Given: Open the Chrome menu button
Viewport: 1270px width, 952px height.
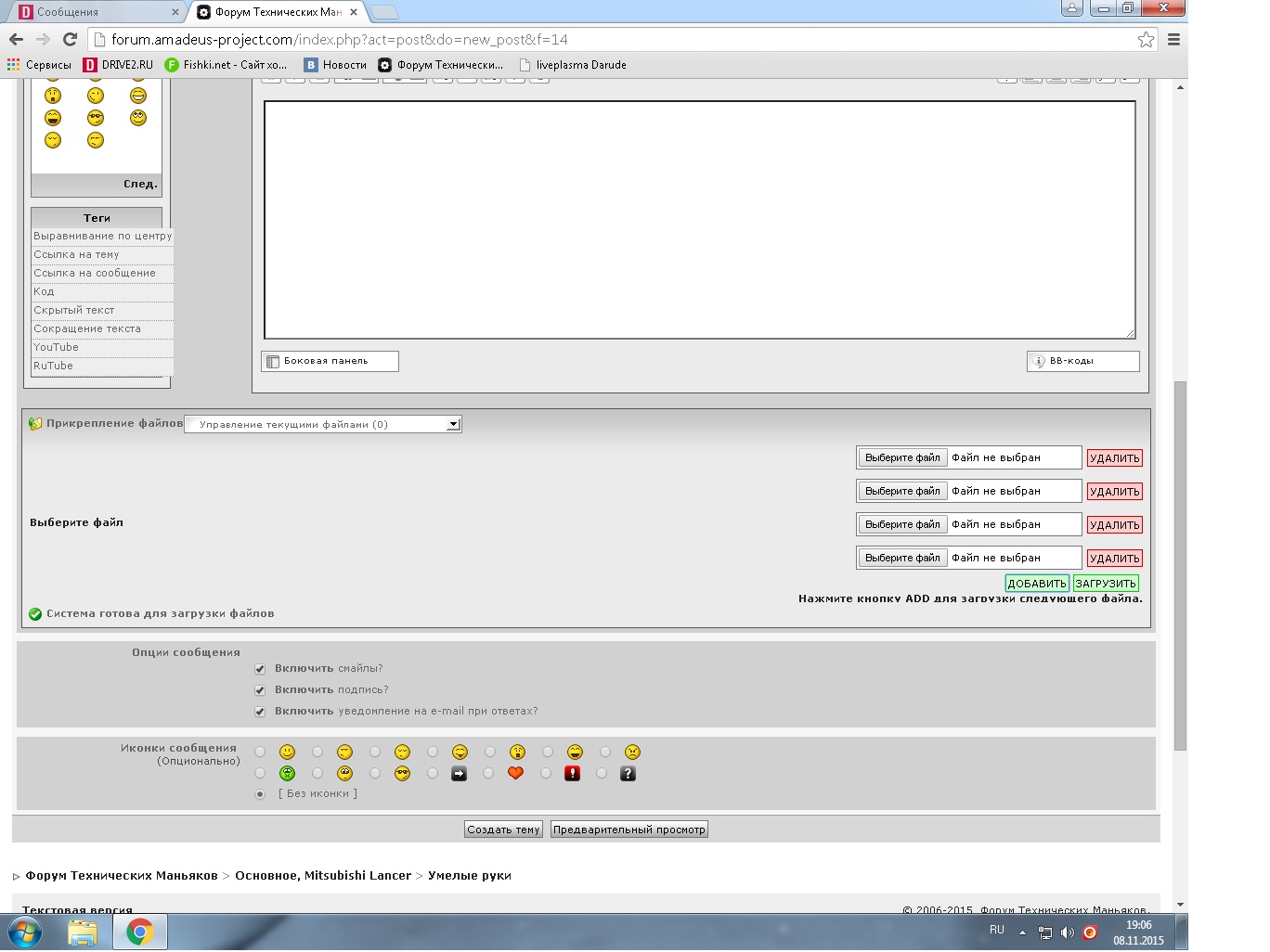Looking at the screenshot, I should (1173, 39).
